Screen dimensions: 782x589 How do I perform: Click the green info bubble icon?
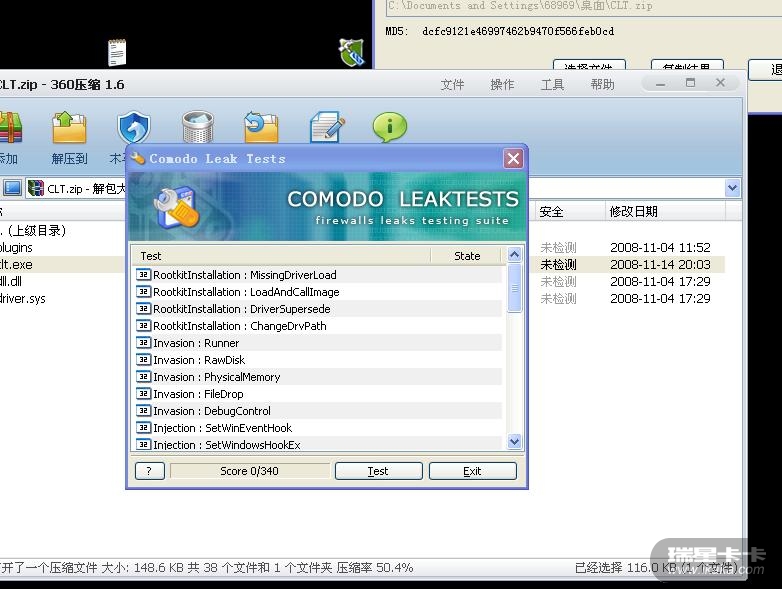click(390, 127)
